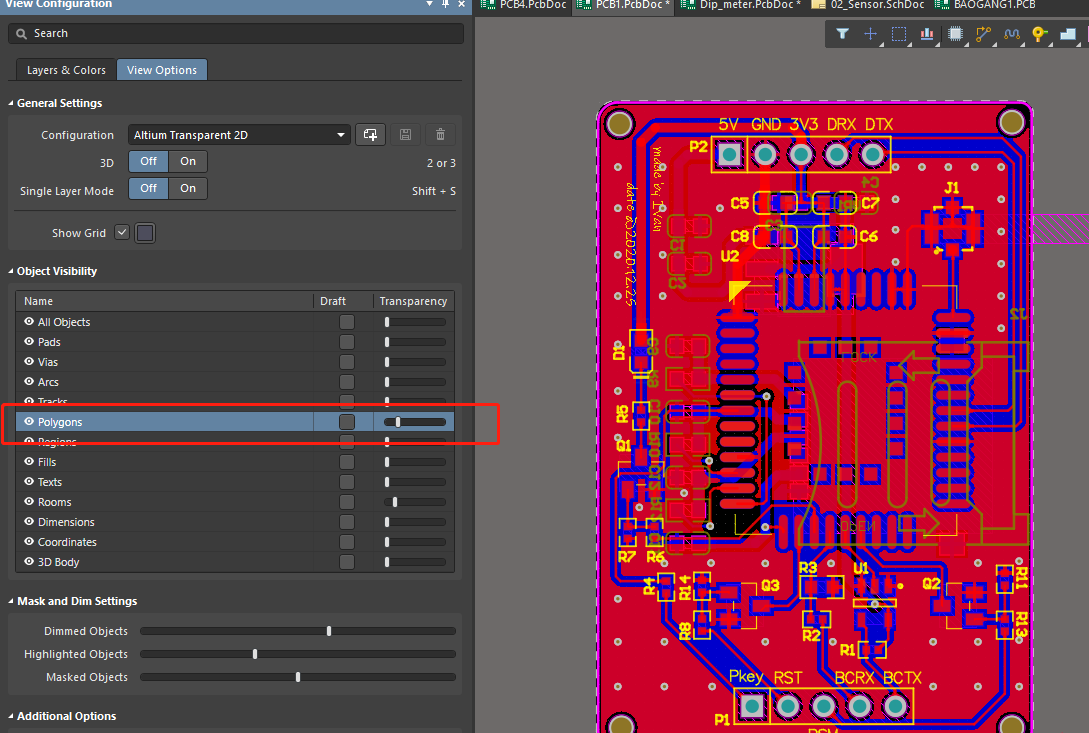1089x733 pixels.
Task: Open the place component tool
Action: click(x=955, y=34)
